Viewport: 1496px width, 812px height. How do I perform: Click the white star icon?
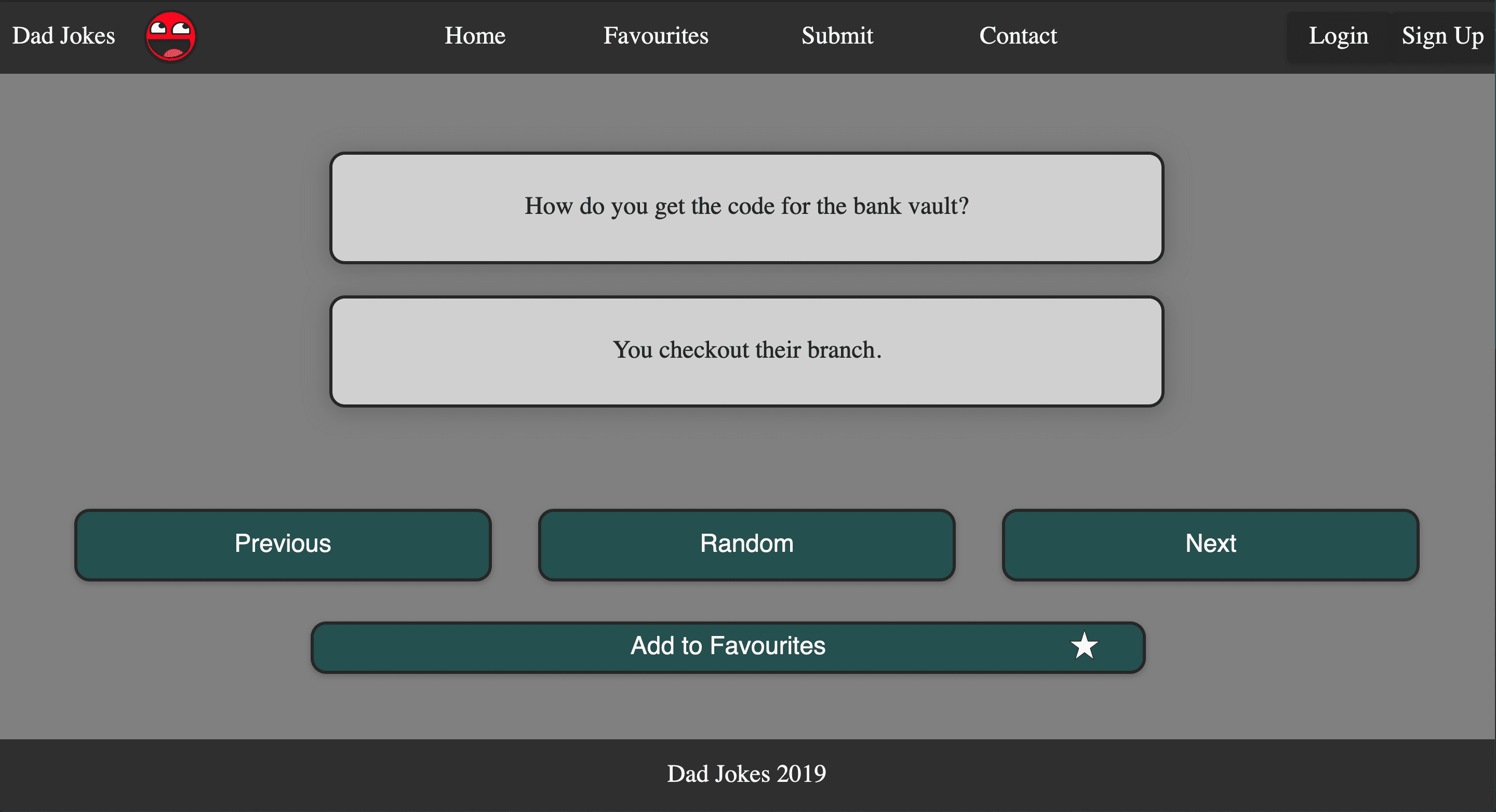click(x=1084, y=646)
